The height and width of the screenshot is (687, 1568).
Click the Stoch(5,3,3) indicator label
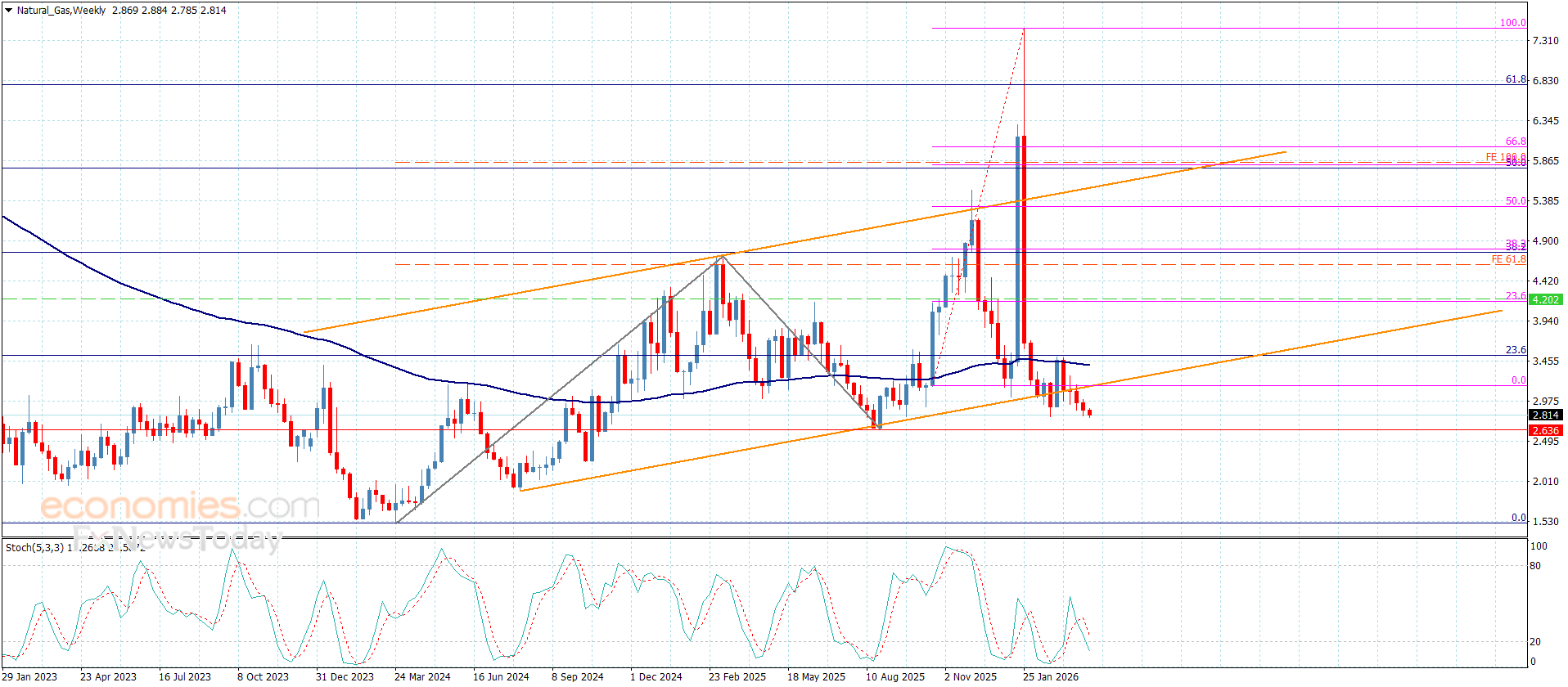pos(34,547)
